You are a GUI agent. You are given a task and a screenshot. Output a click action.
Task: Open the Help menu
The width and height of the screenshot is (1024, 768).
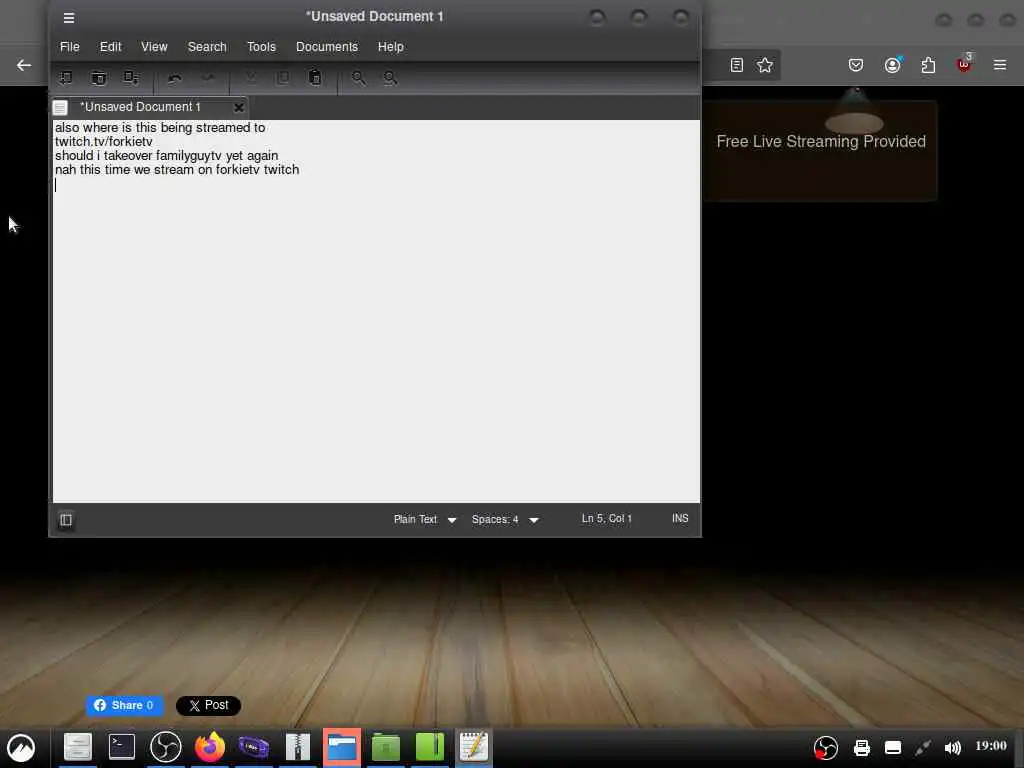[391, 47]
